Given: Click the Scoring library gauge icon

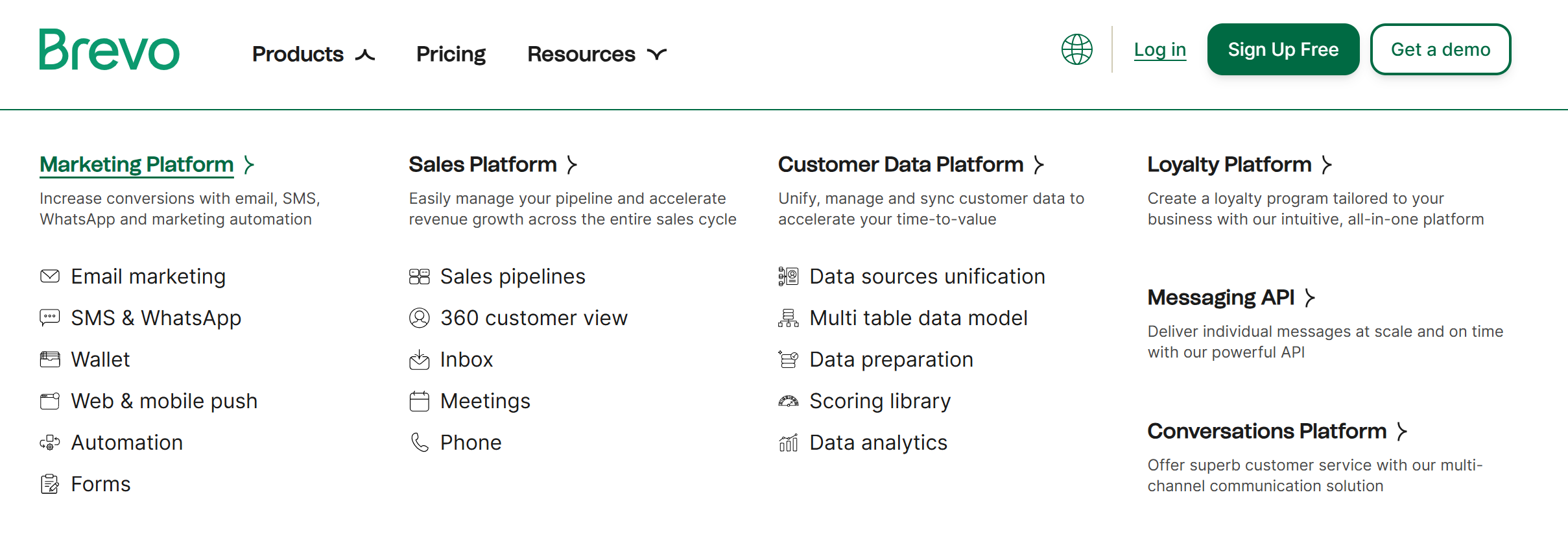Looking at the screenshot, I should click(x=789, y=401).
